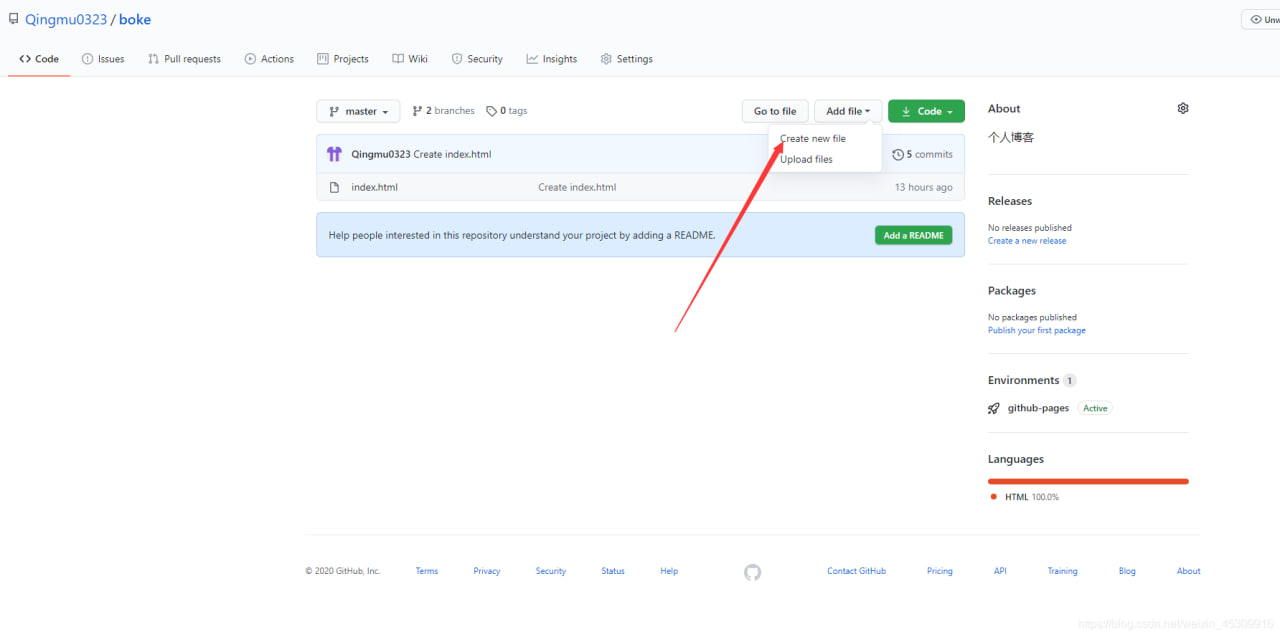Click the Go to file button
1280x637 pixels.
[775, 111]
